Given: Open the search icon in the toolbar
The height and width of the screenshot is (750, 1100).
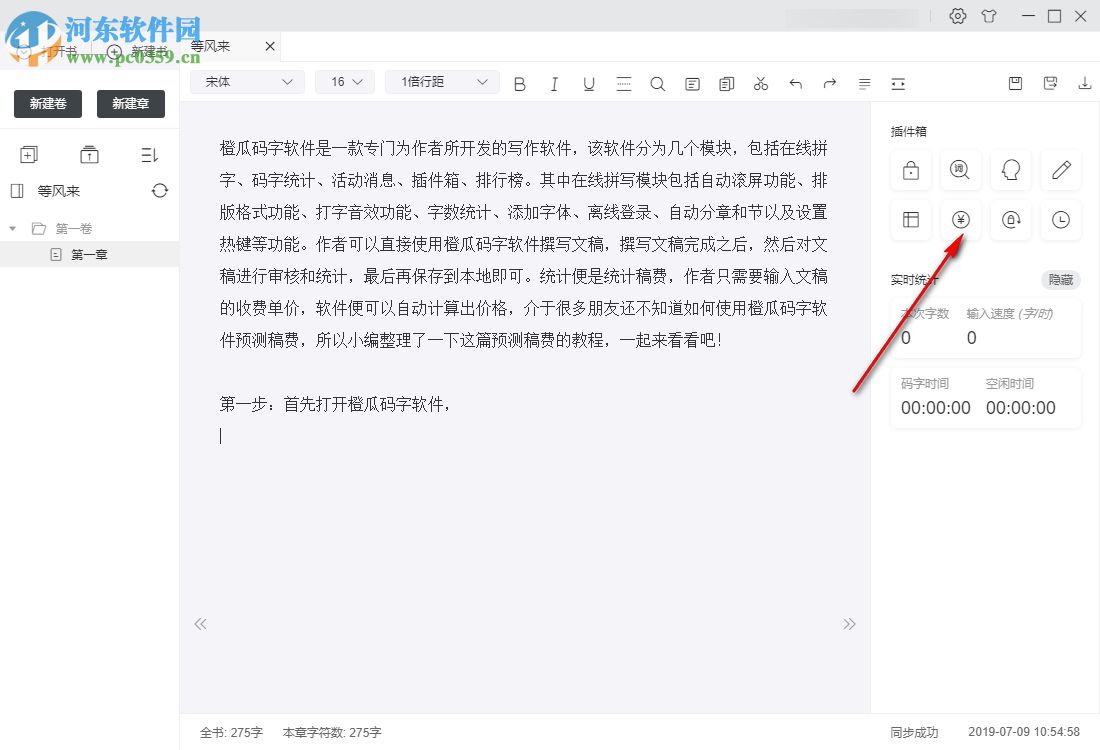Looking at the screenshot, I should pos(658,84).
